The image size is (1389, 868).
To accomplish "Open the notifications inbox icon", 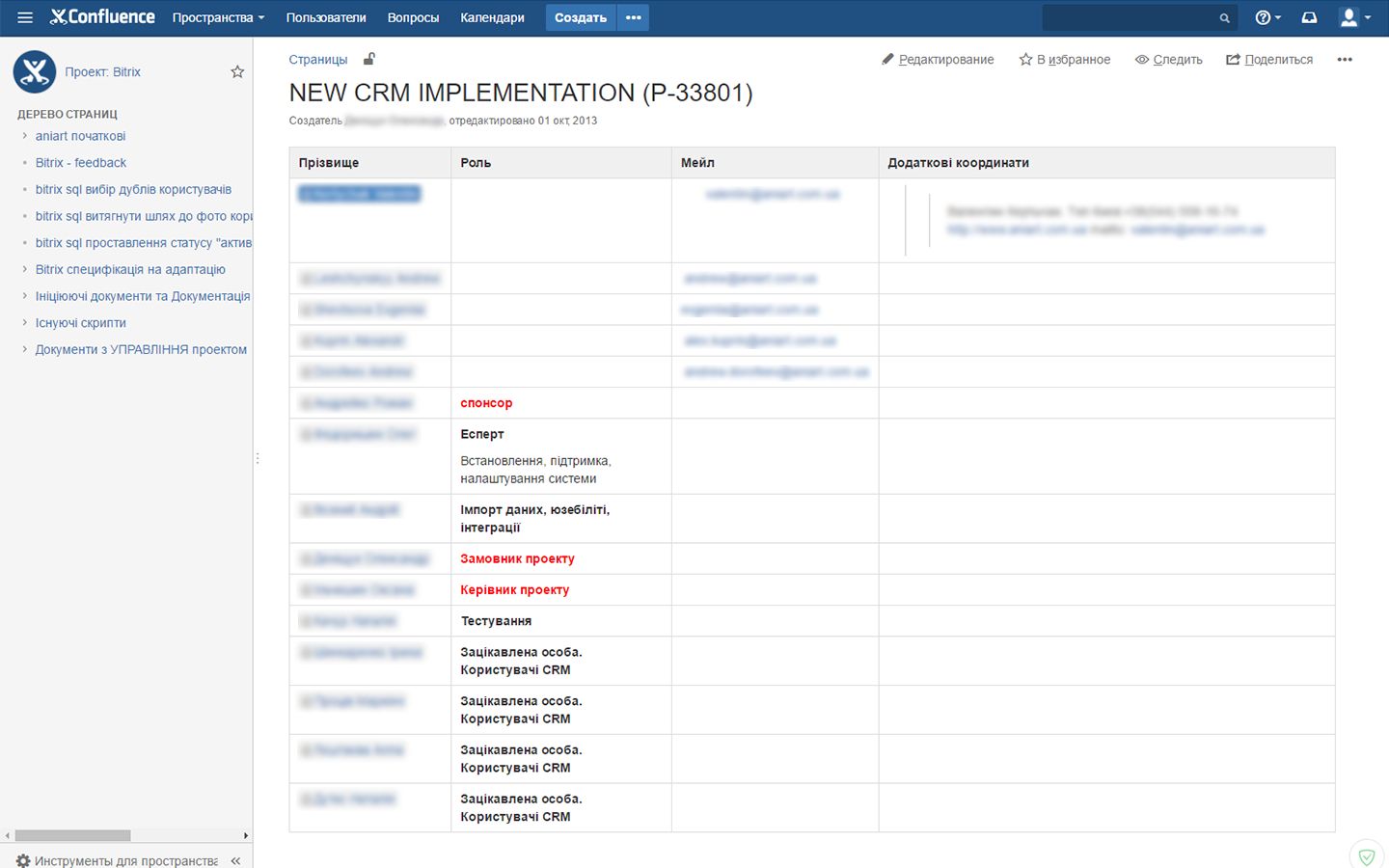I will (1309, 17).
